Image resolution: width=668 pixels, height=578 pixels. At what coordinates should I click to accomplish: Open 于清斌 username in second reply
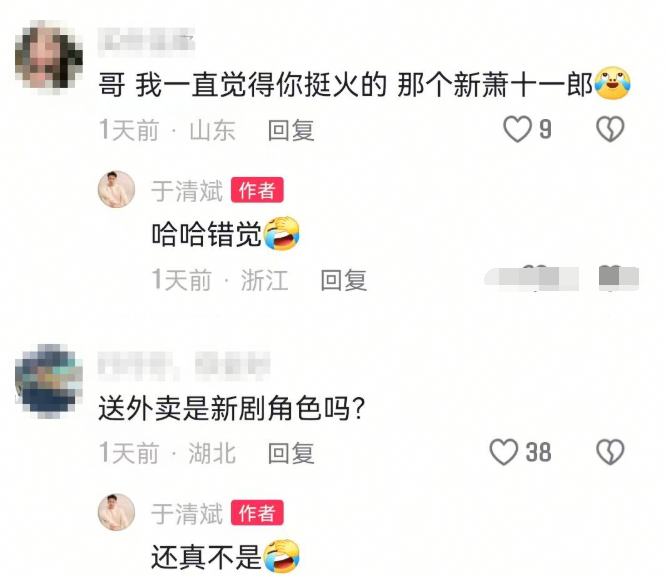click(x=187, y=514)
